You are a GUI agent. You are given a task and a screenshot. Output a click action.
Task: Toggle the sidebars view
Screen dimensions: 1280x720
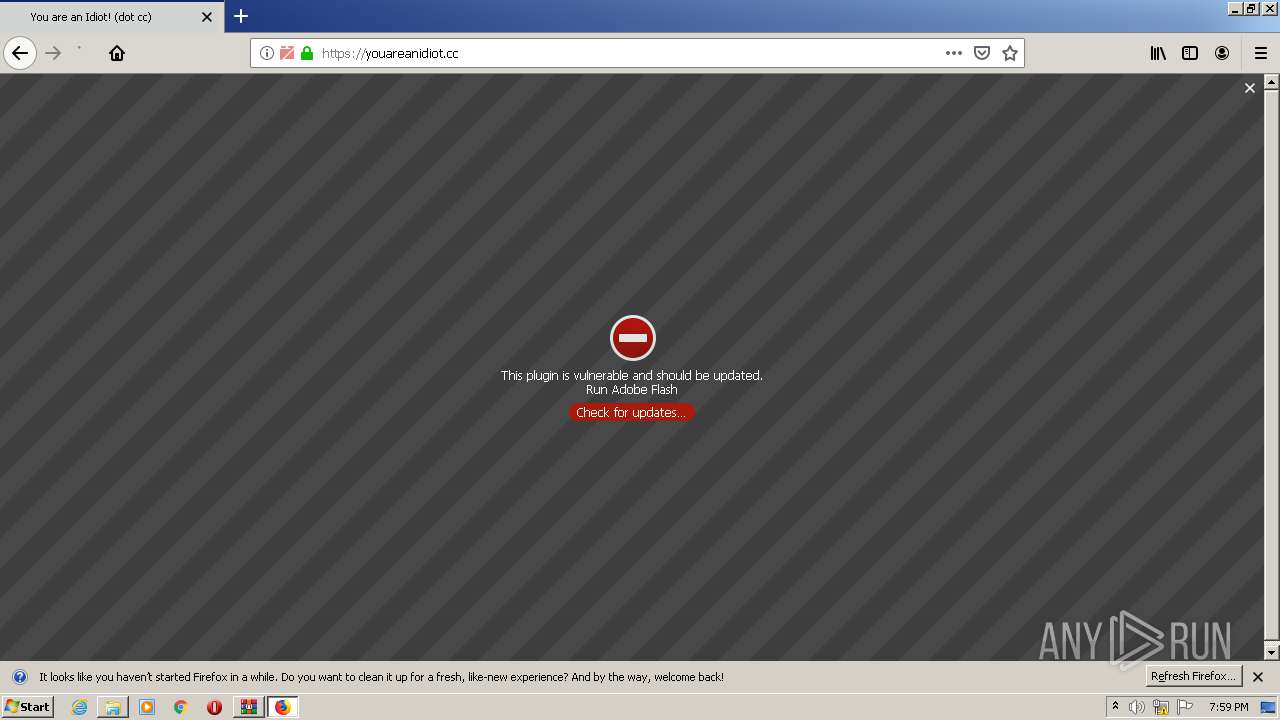[1190, 53]
